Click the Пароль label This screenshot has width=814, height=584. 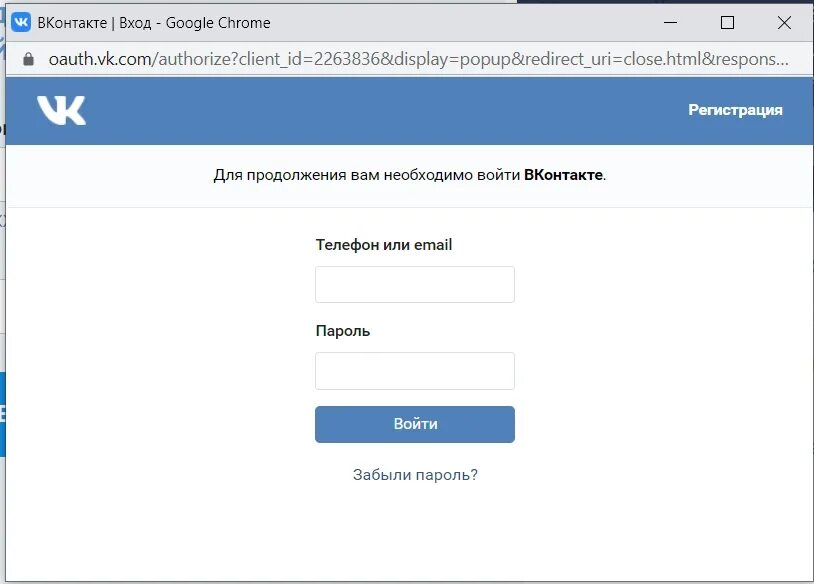[343, 331]
